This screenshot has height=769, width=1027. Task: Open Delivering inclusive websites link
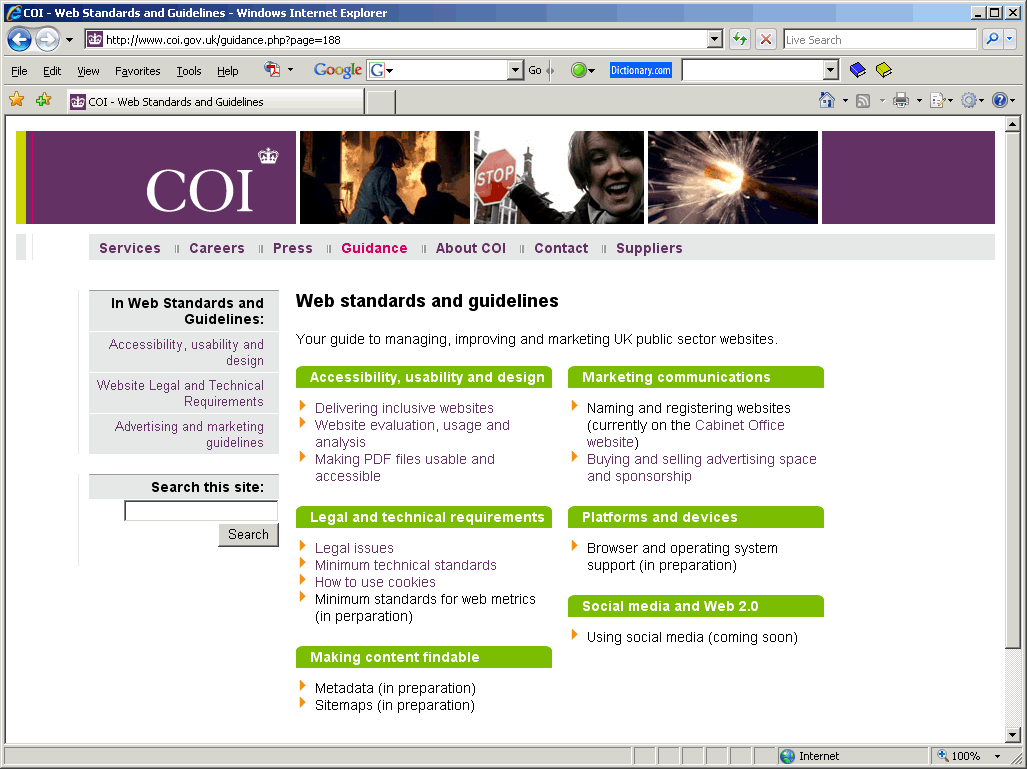404,408
